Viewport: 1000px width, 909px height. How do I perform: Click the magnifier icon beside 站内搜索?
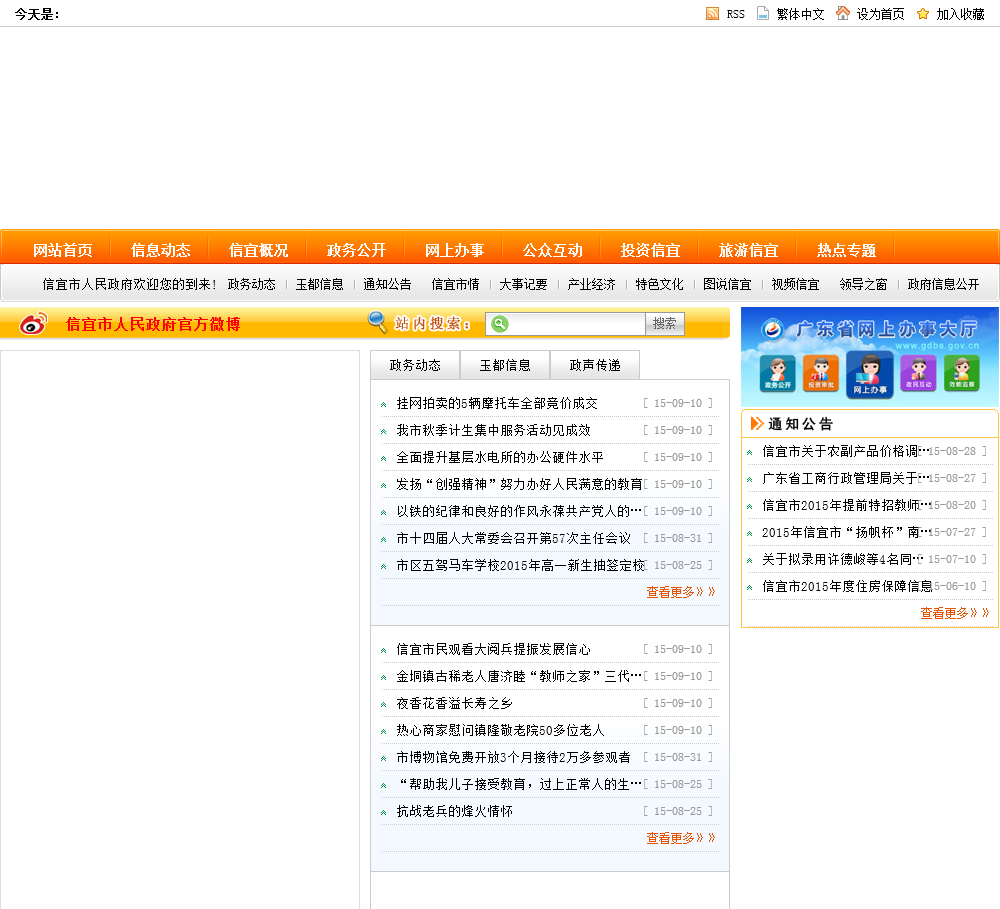click(x=378, y=321)
